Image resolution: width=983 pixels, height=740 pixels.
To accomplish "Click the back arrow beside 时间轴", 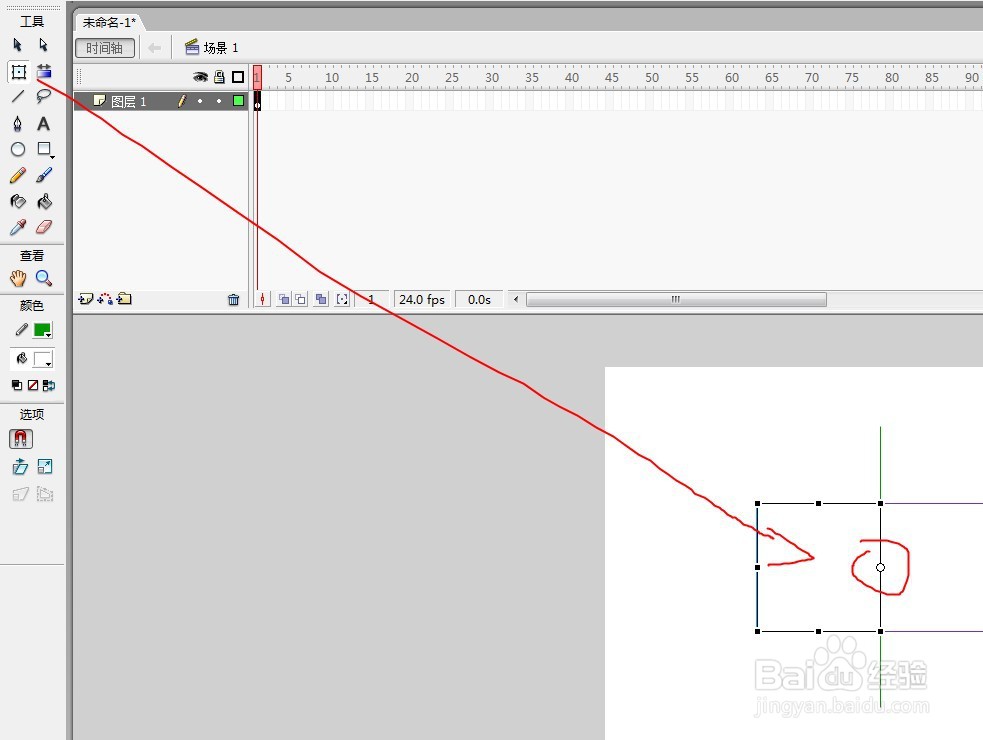I will click(154, 48).
